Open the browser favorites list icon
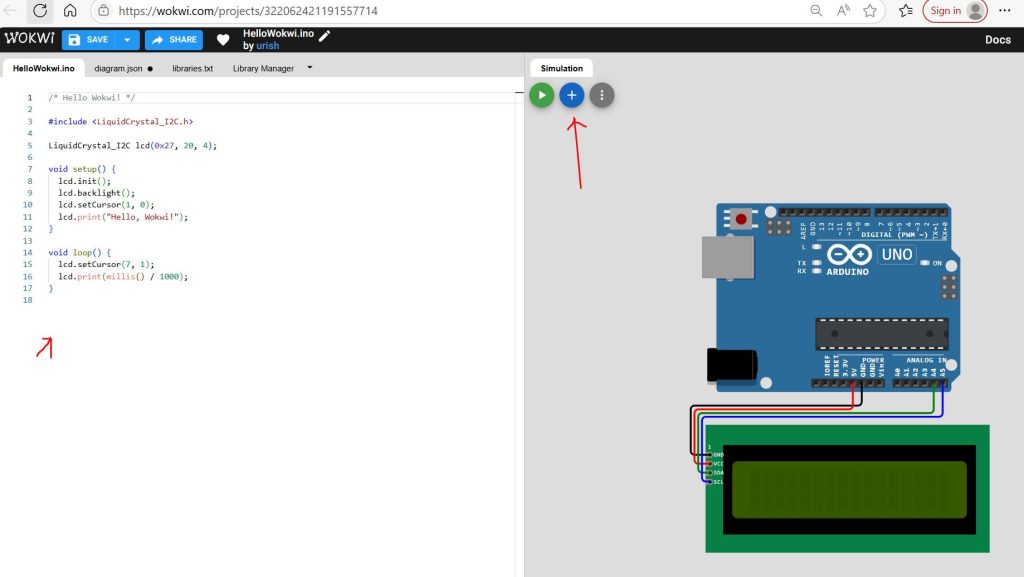The image size is (1024, 577). [905, 10]
